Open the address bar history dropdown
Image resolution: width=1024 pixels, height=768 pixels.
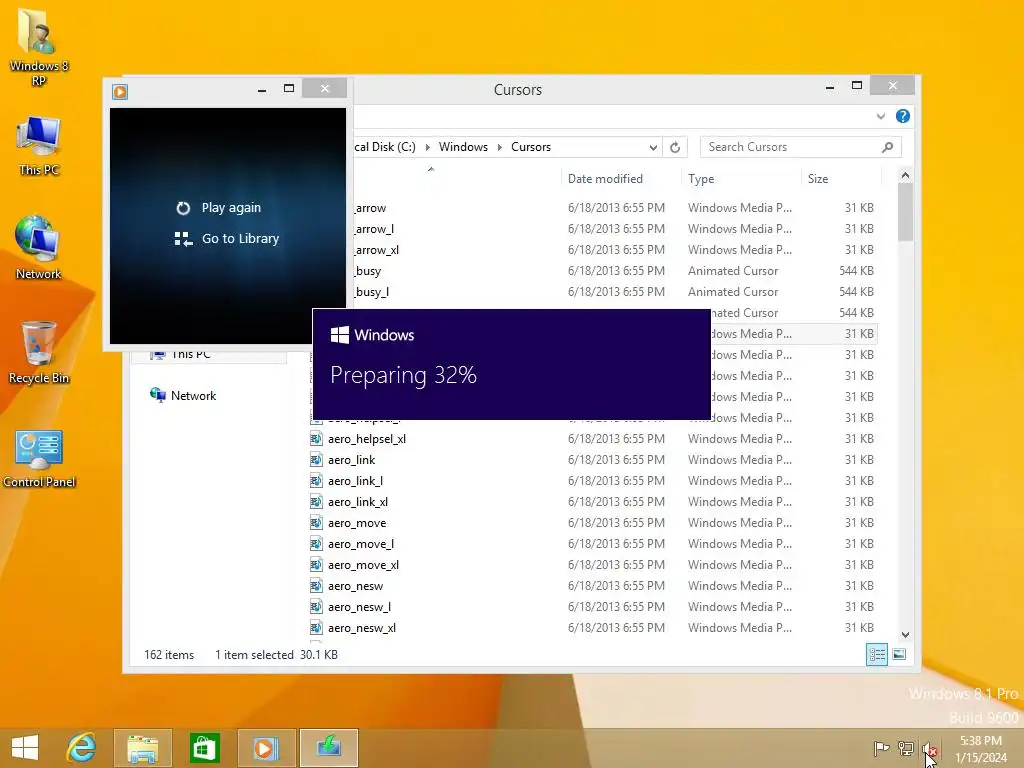click(x=652, y=148)
